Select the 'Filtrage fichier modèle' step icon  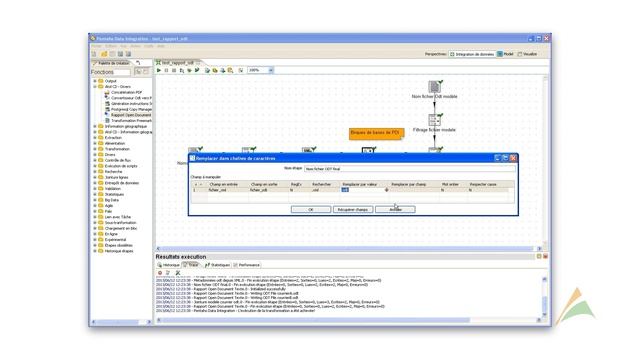pyautogui.click(x=434, y=120)
